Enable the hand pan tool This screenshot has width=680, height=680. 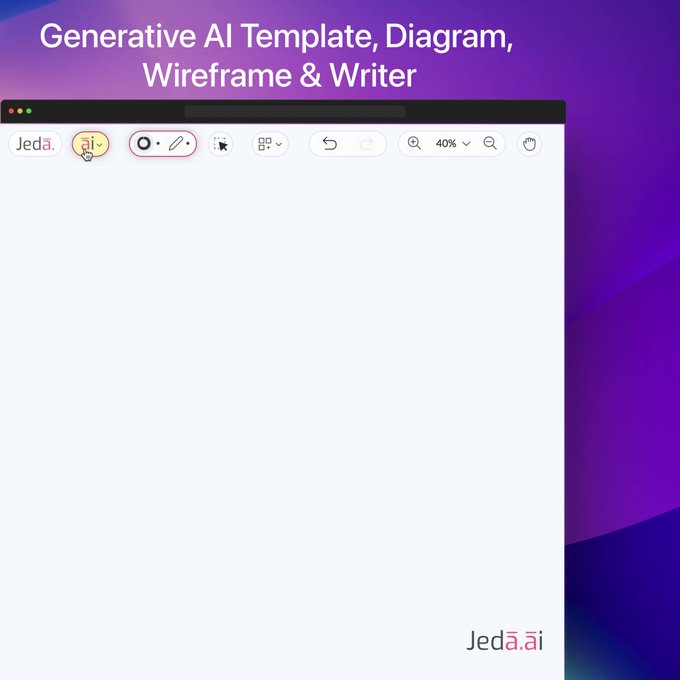[x=530, y=144]
